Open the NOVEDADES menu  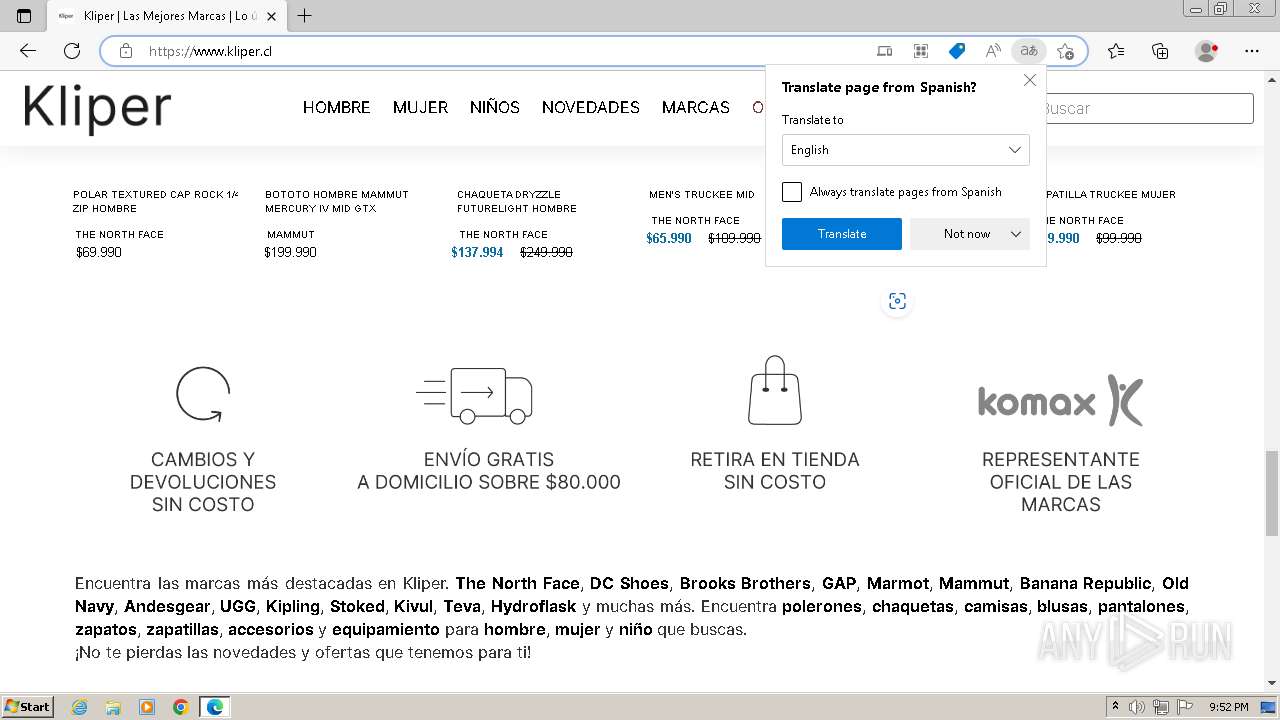[x=591, y=107]
